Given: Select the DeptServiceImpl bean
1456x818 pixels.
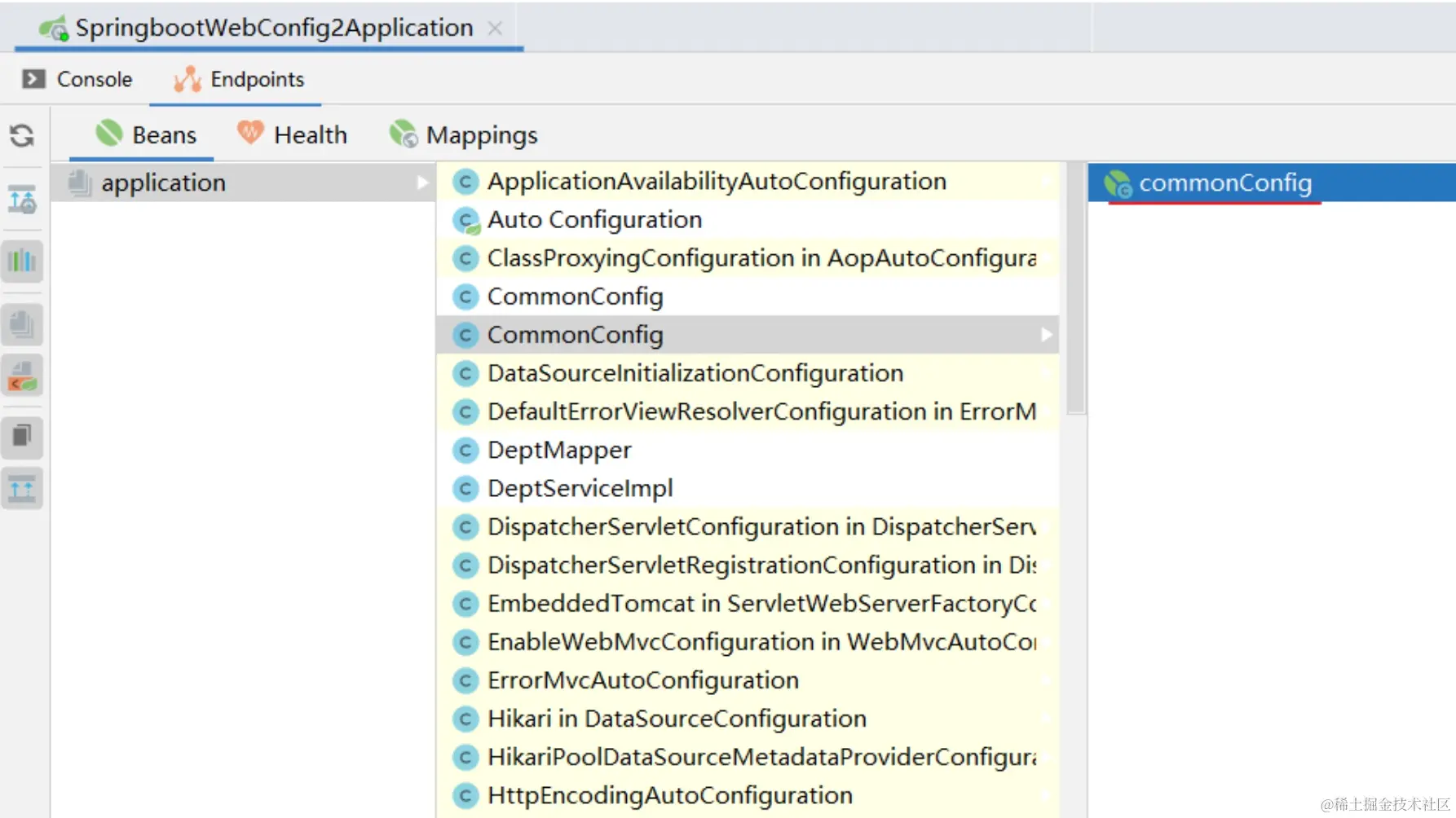Looking at the screenshot, I should 748,488.
